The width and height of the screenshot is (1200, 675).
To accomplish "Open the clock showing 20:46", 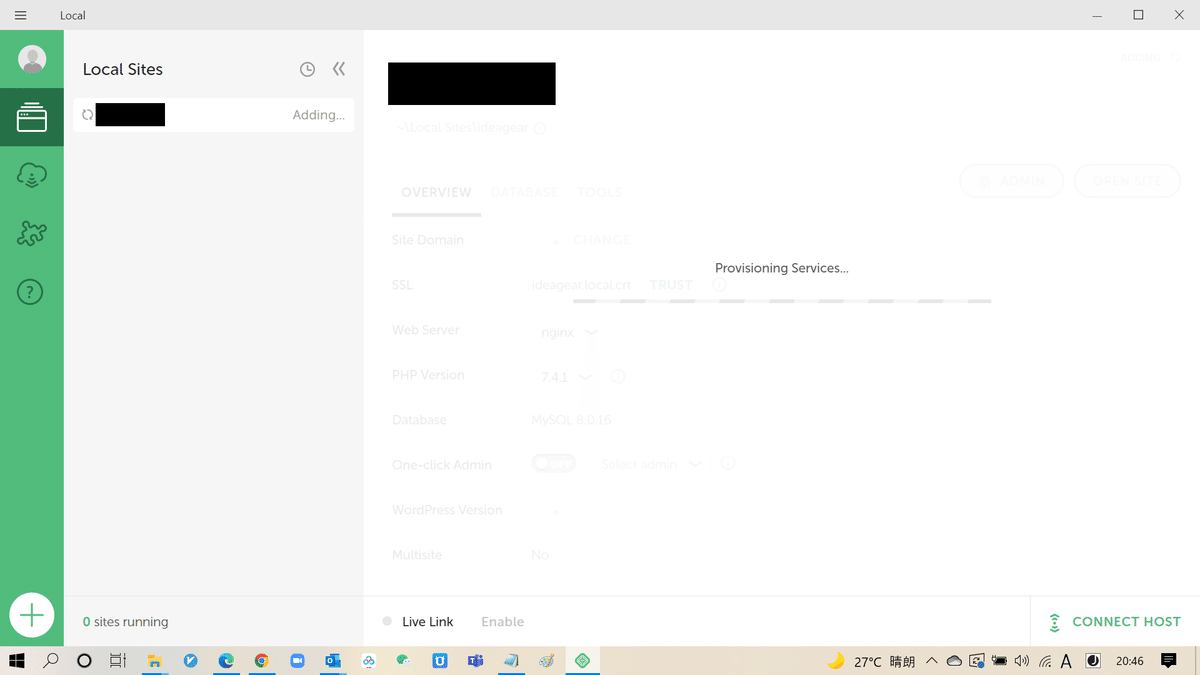I will click(x=1130, y=661).
